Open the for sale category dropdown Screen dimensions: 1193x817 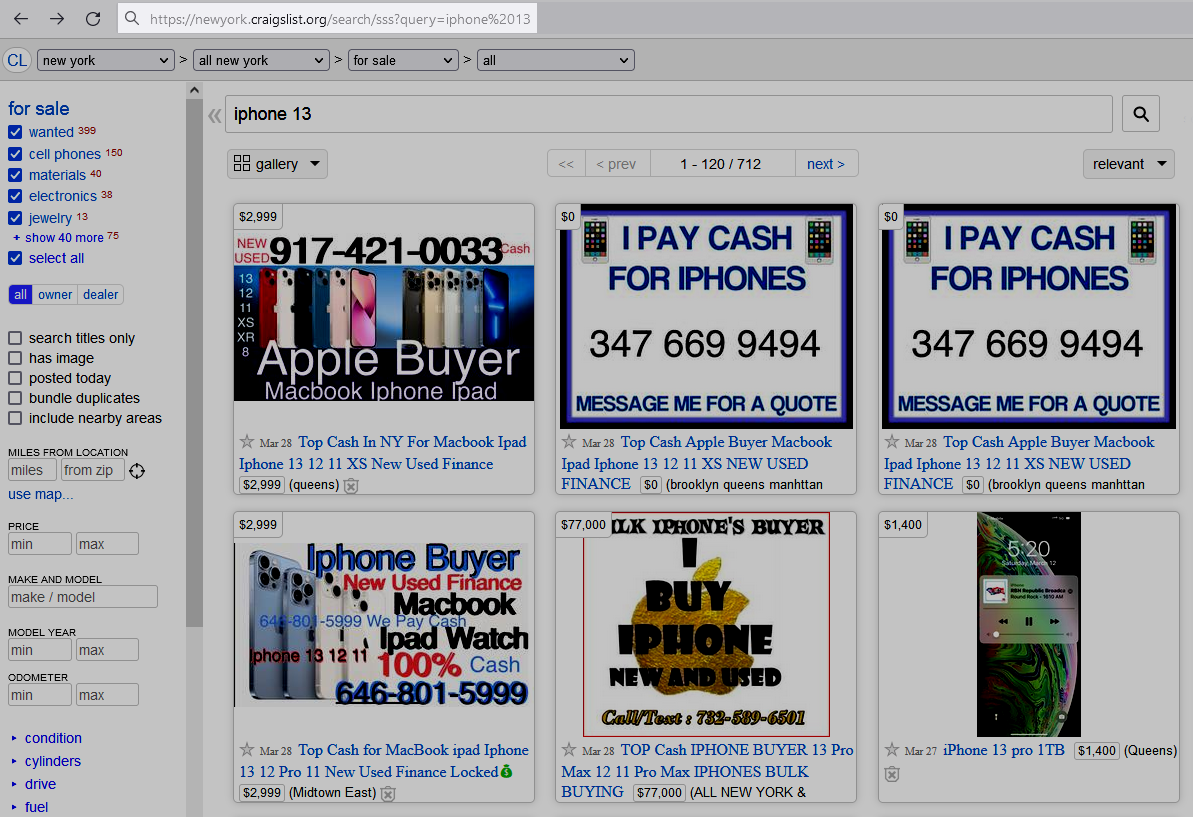(402, 59)
